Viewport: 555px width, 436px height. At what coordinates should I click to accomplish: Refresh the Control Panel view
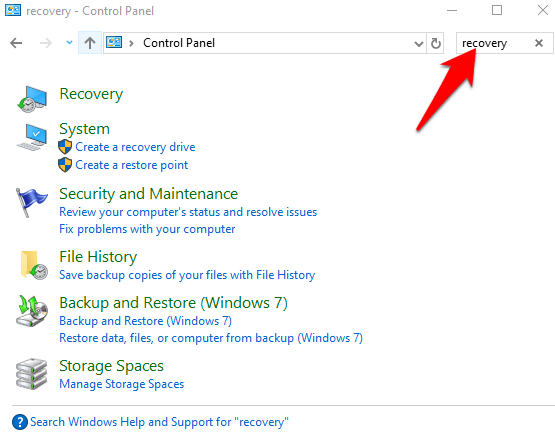click(x=436, y=43)
